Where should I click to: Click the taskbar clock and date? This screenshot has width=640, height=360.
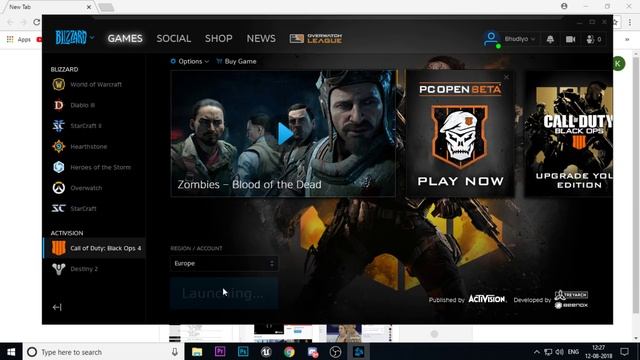click(598, 352)
